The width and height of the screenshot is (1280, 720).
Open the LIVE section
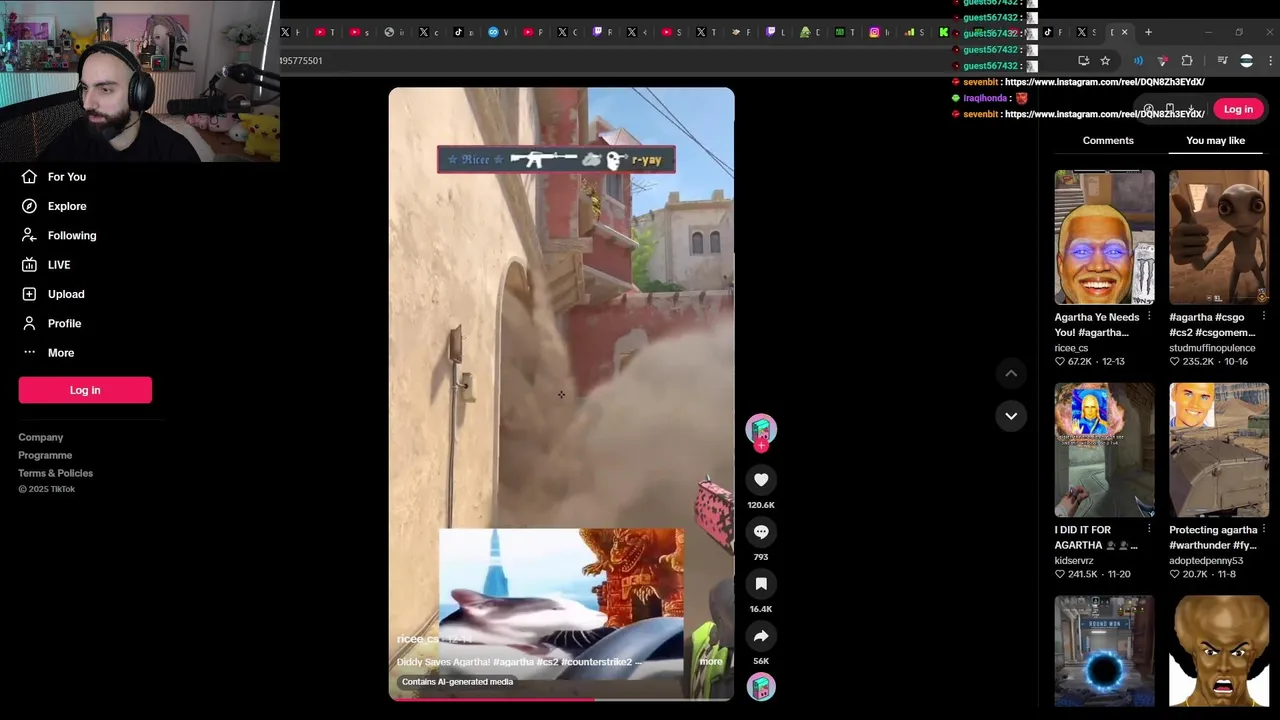pyautogui.click(x=59, y=265)
